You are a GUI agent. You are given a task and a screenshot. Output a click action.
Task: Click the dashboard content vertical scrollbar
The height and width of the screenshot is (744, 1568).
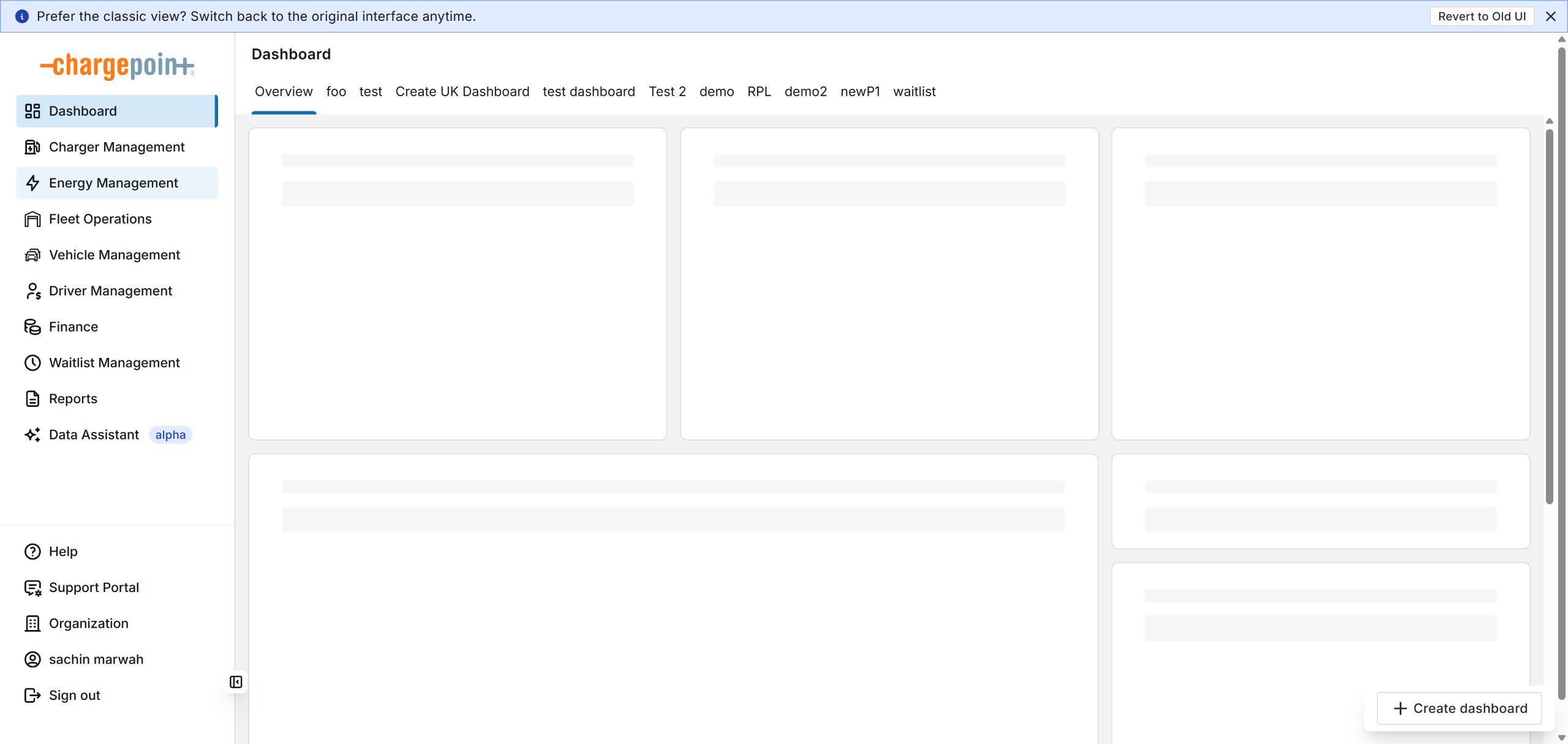pos(1549,316)
